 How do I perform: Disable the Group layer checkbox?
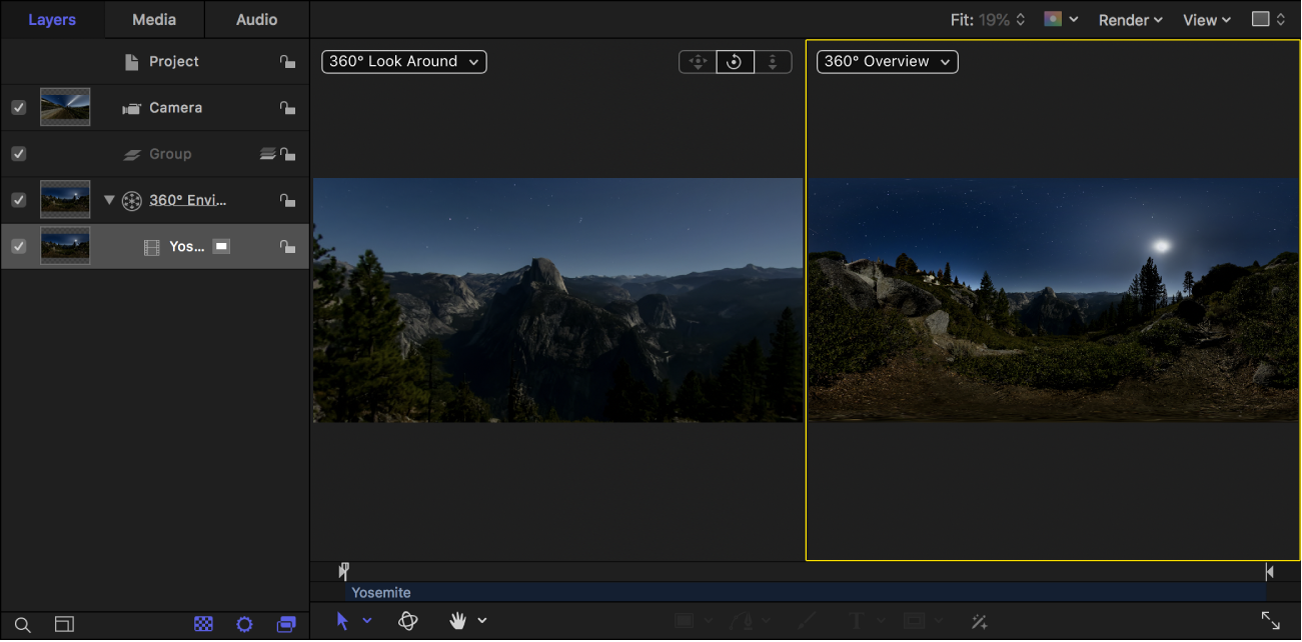click(x=18, y=153)
